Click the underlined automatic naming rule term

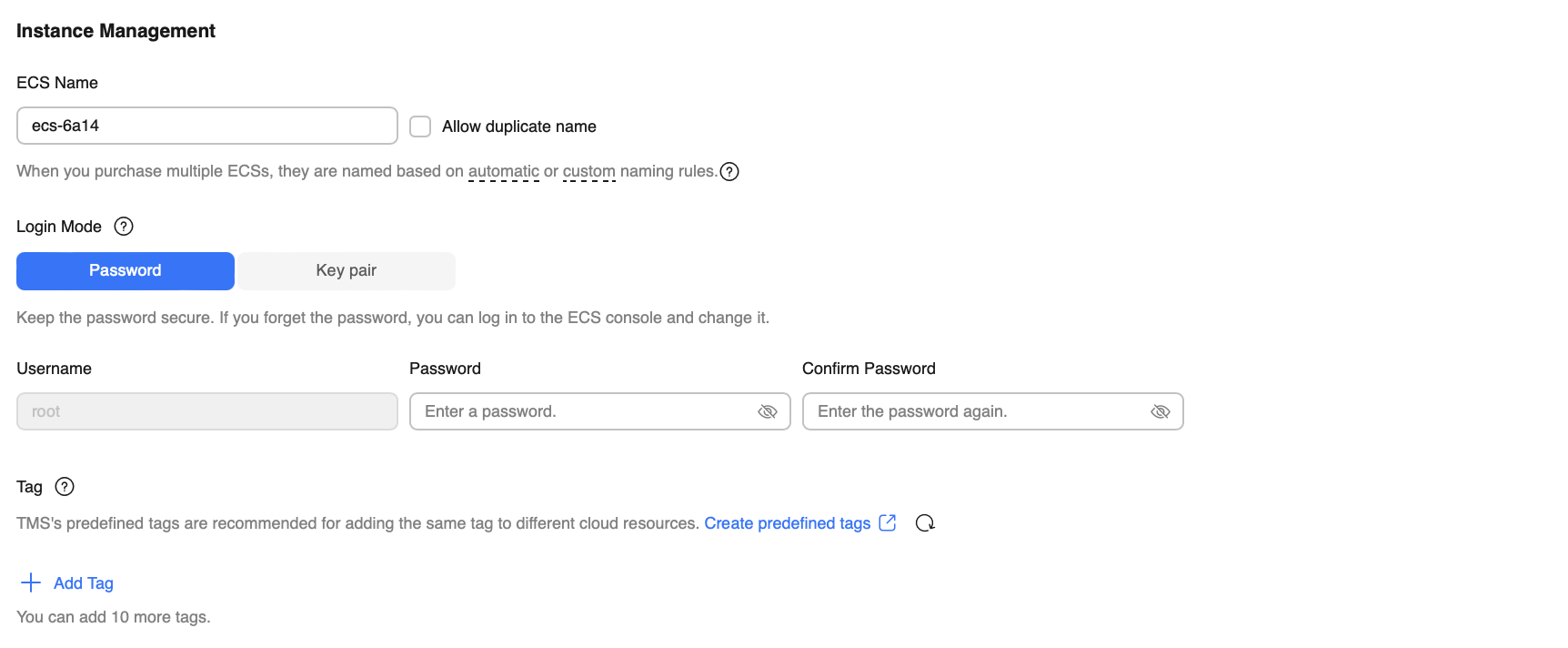pos(504,171)
